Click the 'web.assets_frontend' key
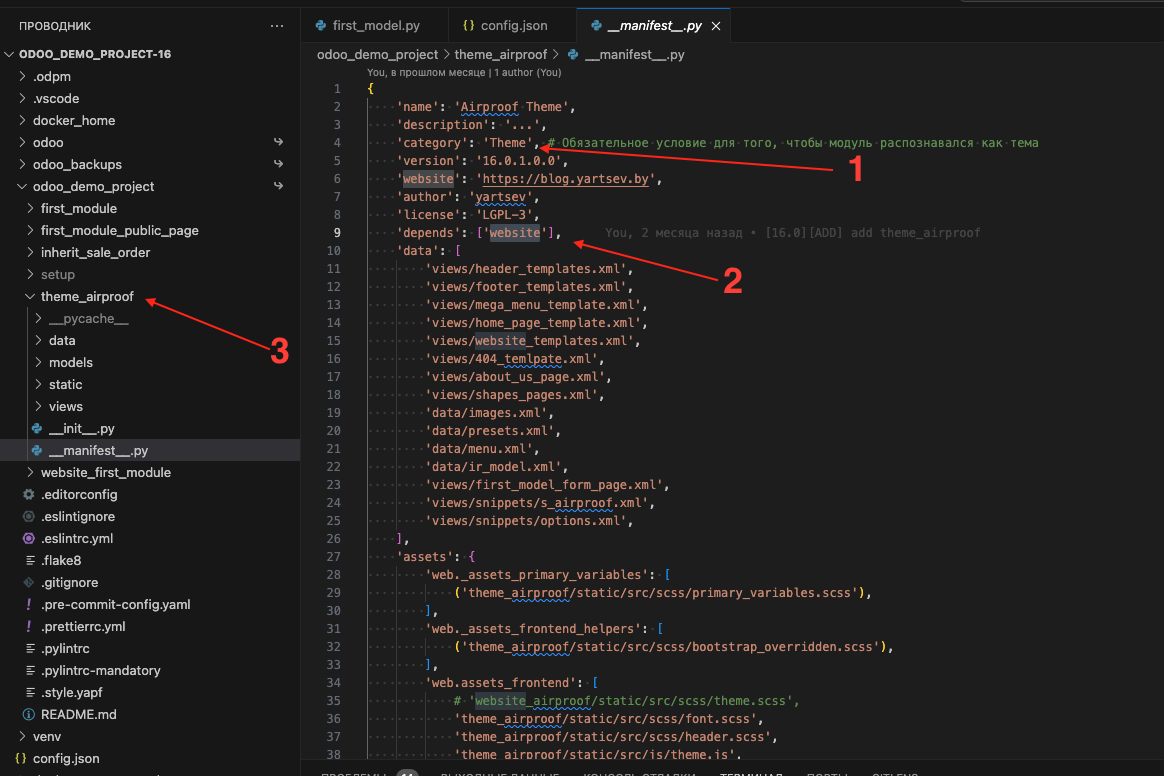 point(501,683)
